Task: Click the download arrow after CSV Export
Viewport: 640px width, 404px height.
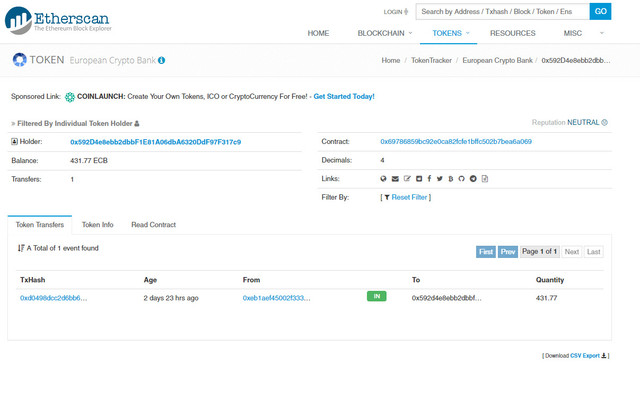Action: point(604,356)
